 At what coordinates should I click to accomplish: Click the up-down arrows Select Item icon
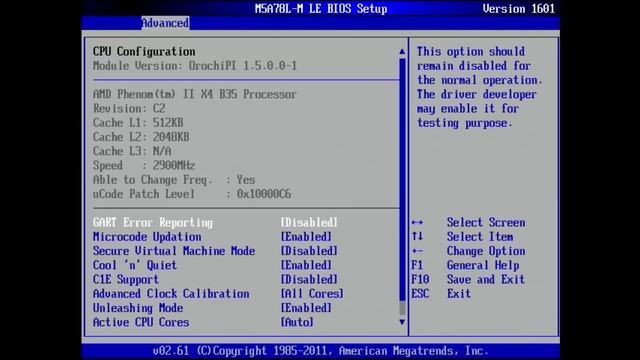click(417, 236)
